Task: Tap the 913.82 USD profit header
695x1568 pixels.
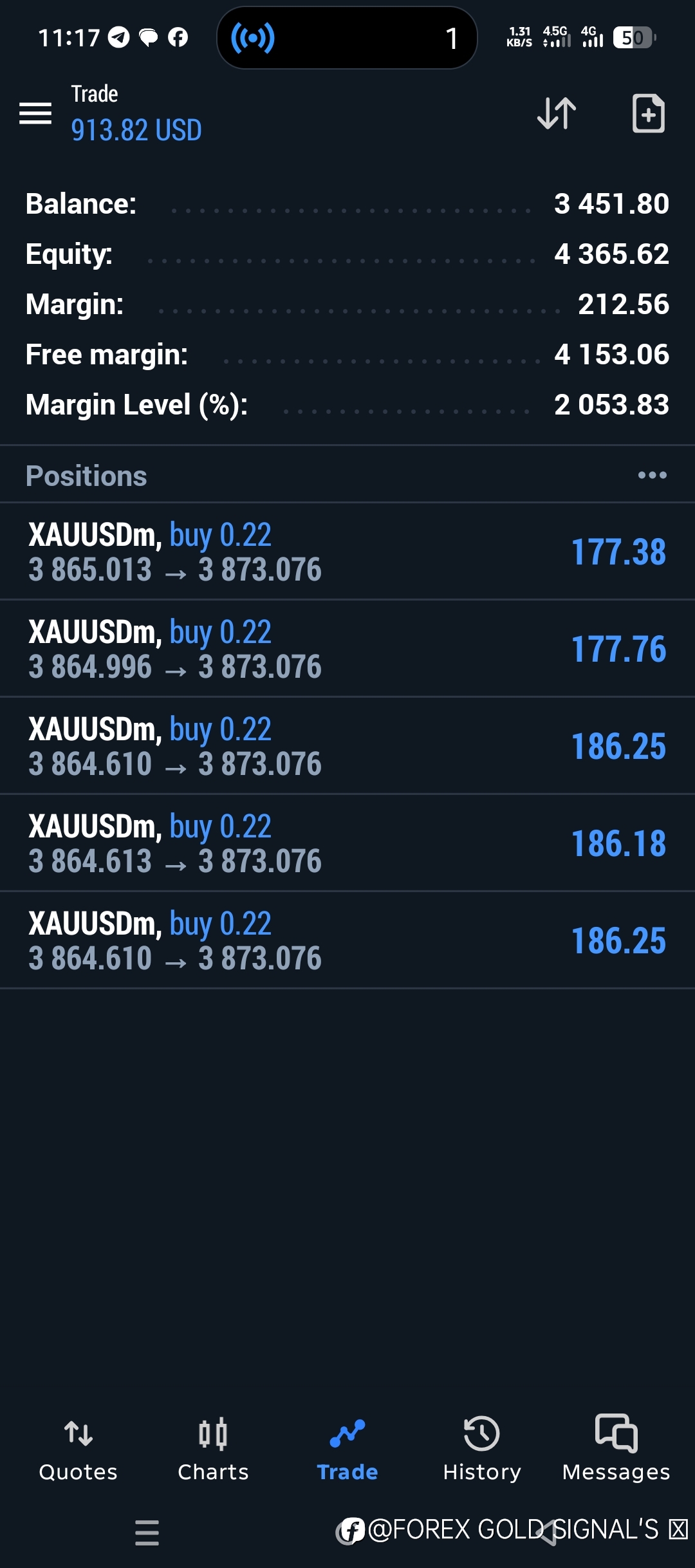Action: pyautogui.click(x=136, y=130)
